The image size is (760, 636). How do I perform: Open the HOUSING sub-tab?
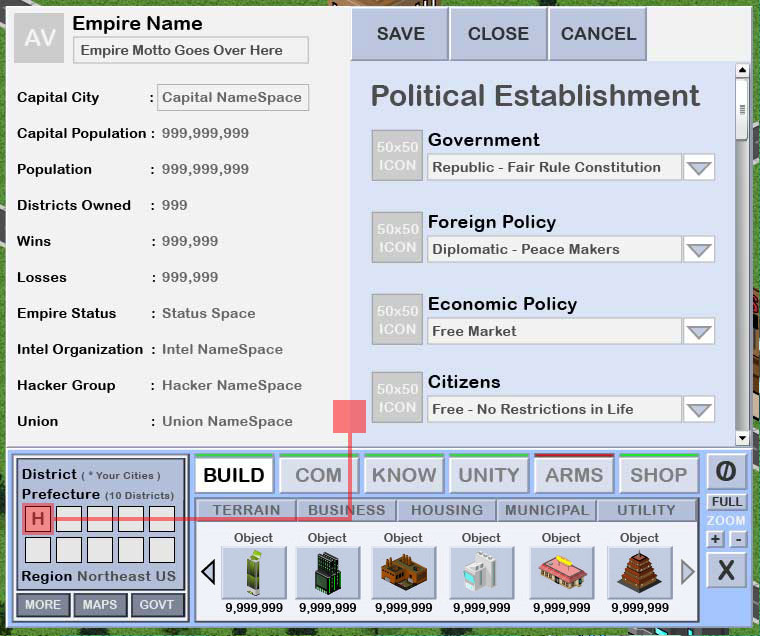click(447, 510)
